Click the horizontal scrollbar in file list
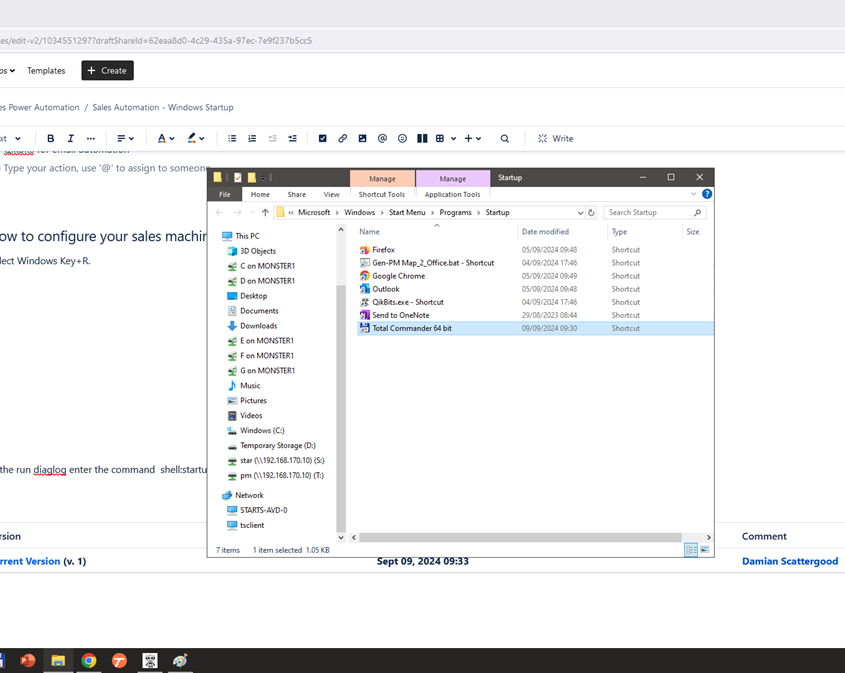Image resolution: width=845 pixels, height=673 pixels. (x=520, y=537)
